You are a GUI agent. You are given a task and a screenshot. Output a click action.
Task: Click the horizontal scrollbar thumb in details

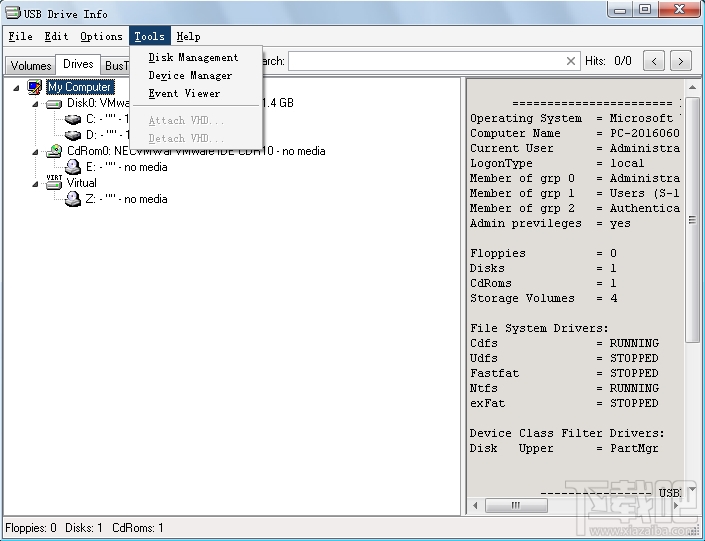click(516, 505)
